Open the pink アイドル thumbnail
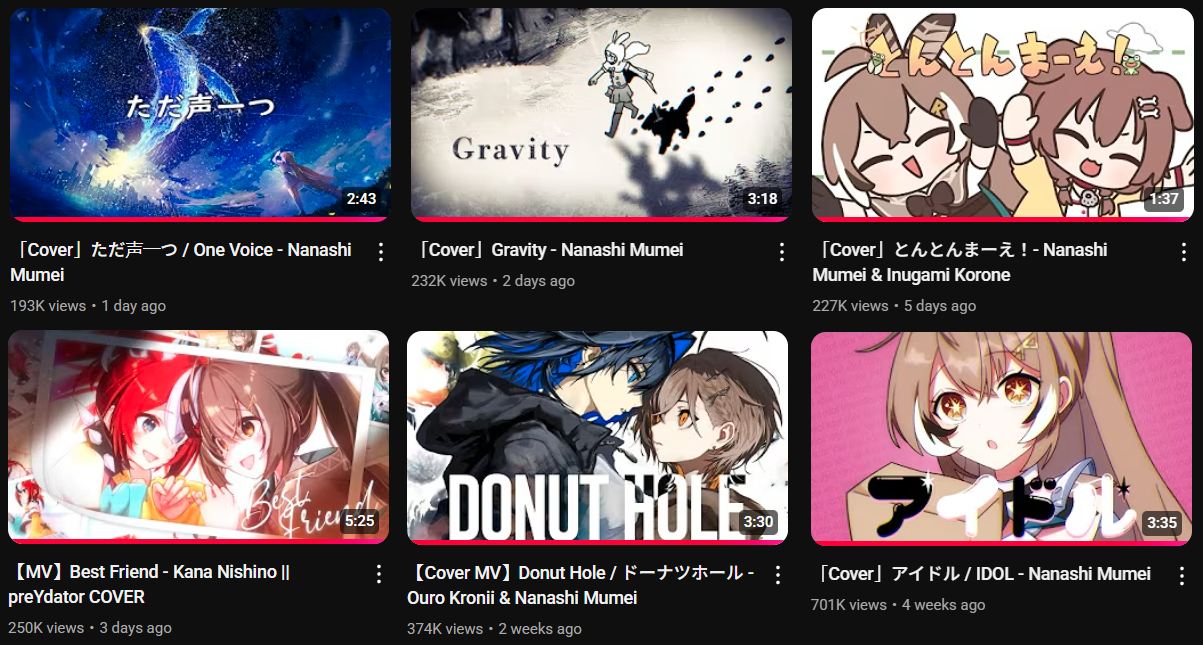Image resolution: width=1203 pixels, height=645 pixels. pyautogui.click(x=1001, y=438)
